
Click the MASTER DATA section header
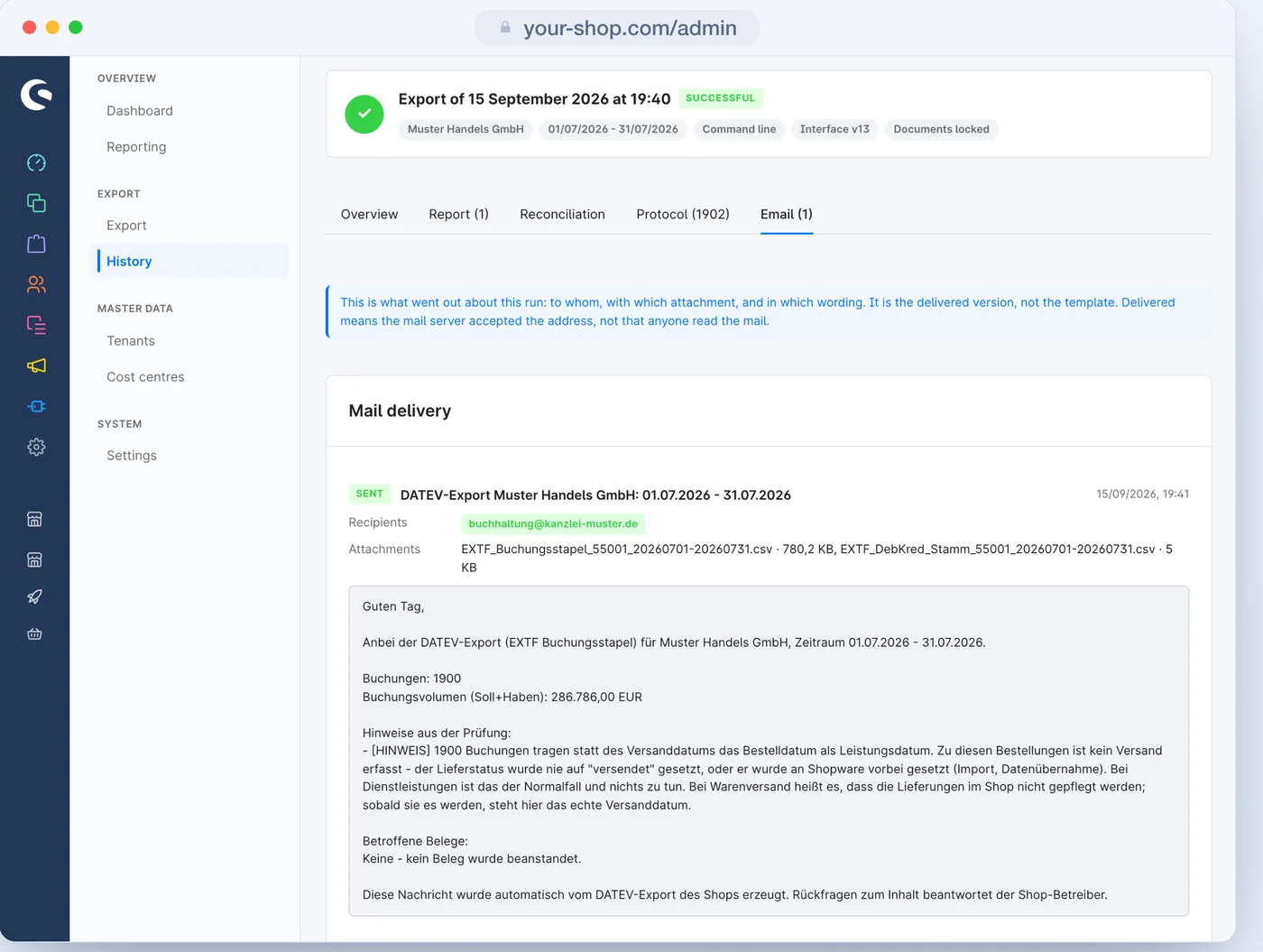135,309
